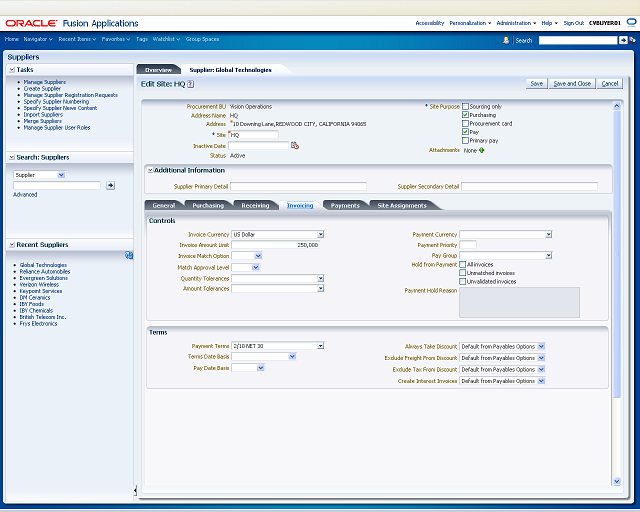Click the scroll down arrow of the form
Screen dimensions: 640x512
tap(617, 481)
